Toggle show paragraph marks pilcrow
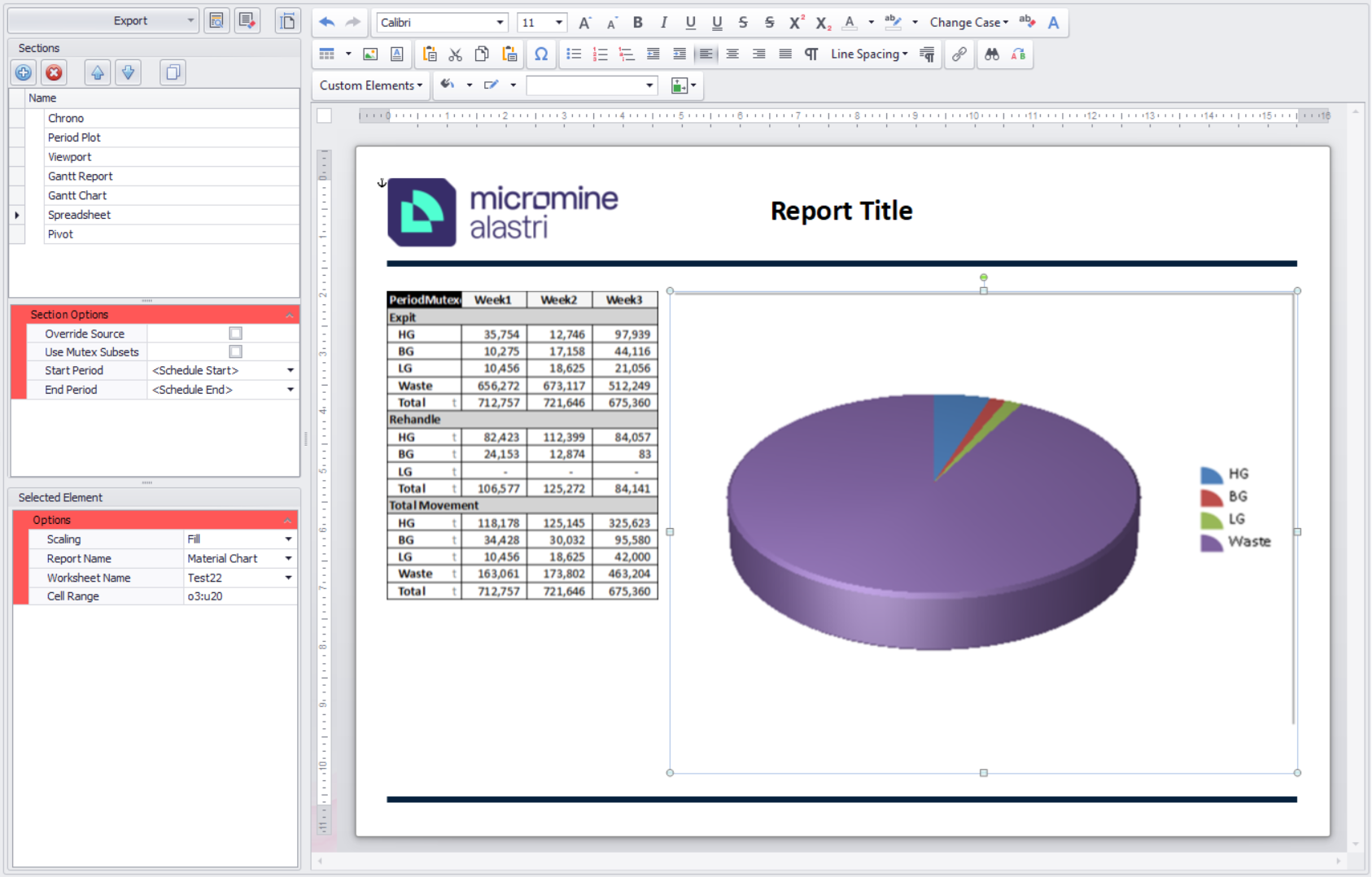 pos(811,54)
